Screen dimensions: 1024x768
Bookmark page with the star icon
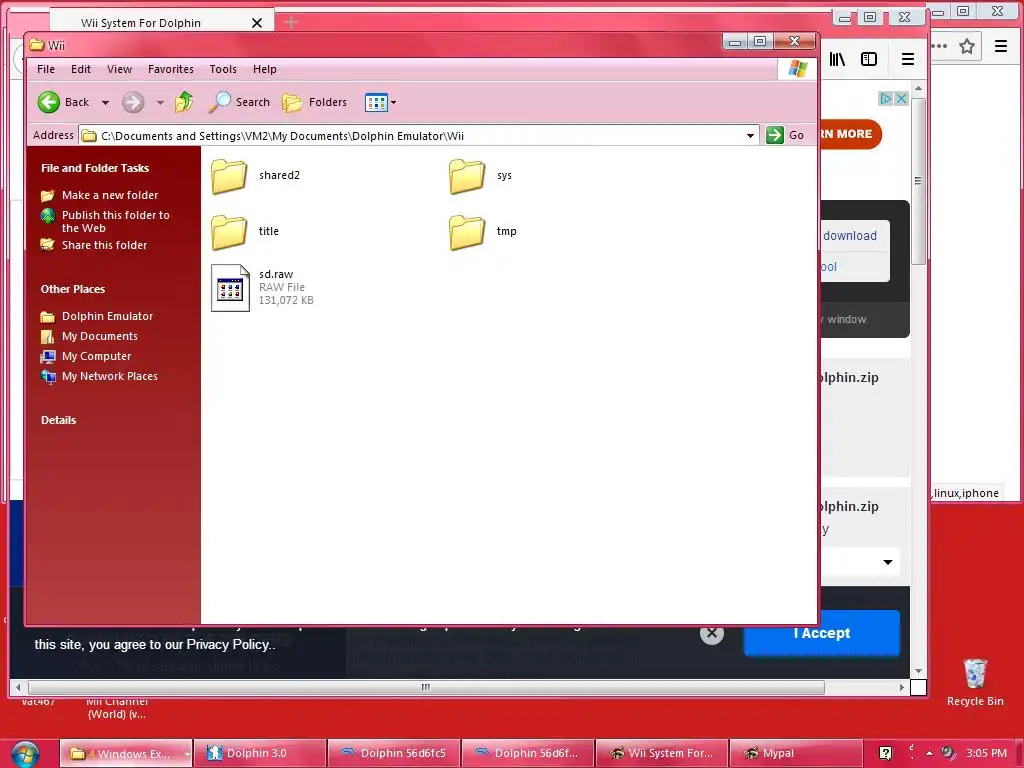[x=967, y=46]
